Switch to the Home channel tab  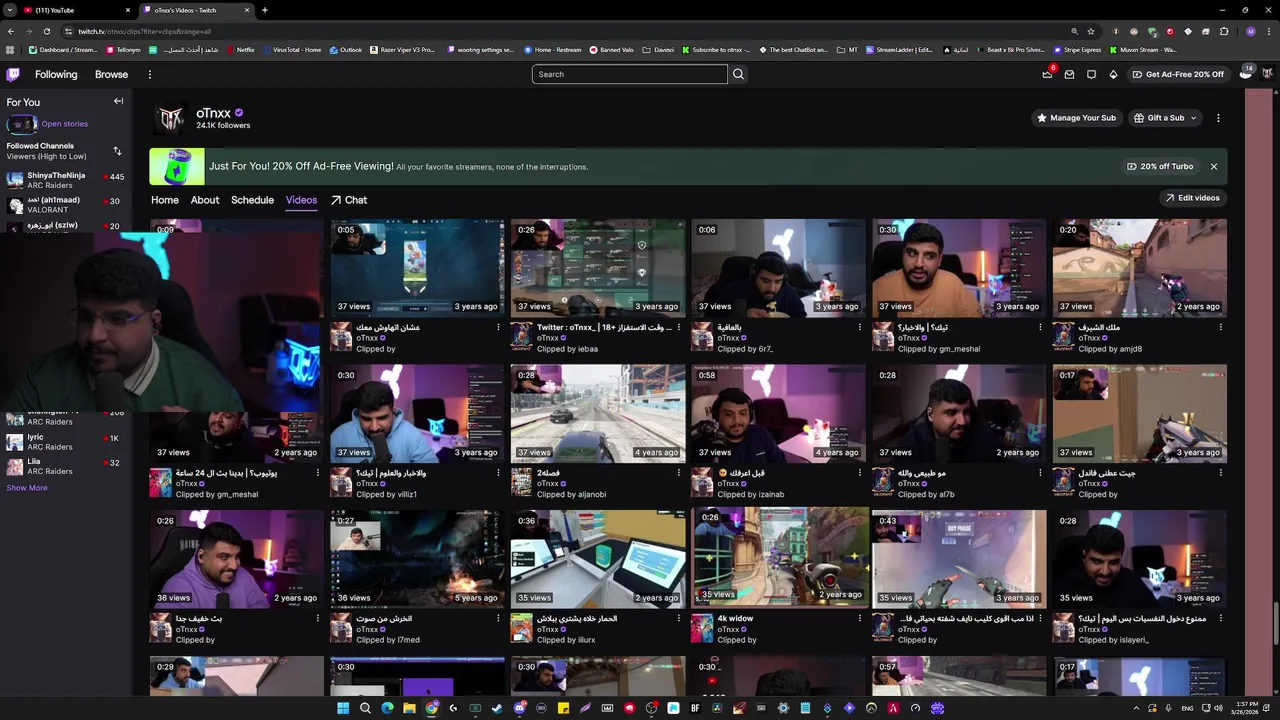[x=165, y=200]
